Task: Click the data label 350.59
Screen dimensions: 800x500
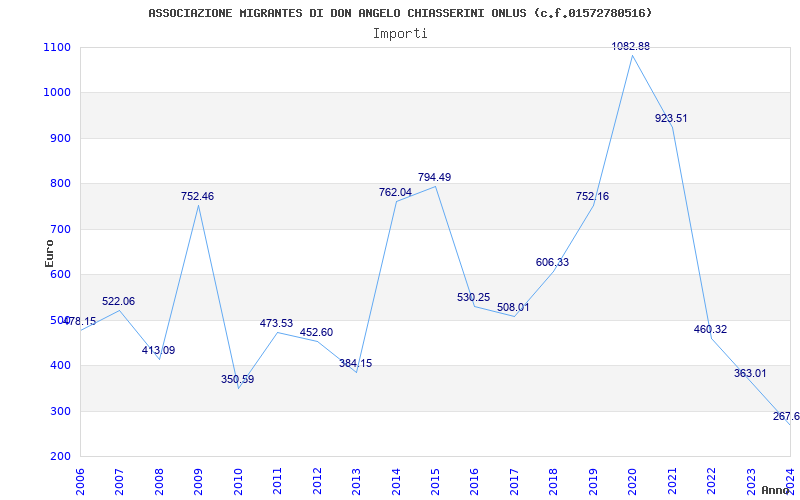Action: click(237, 380)
